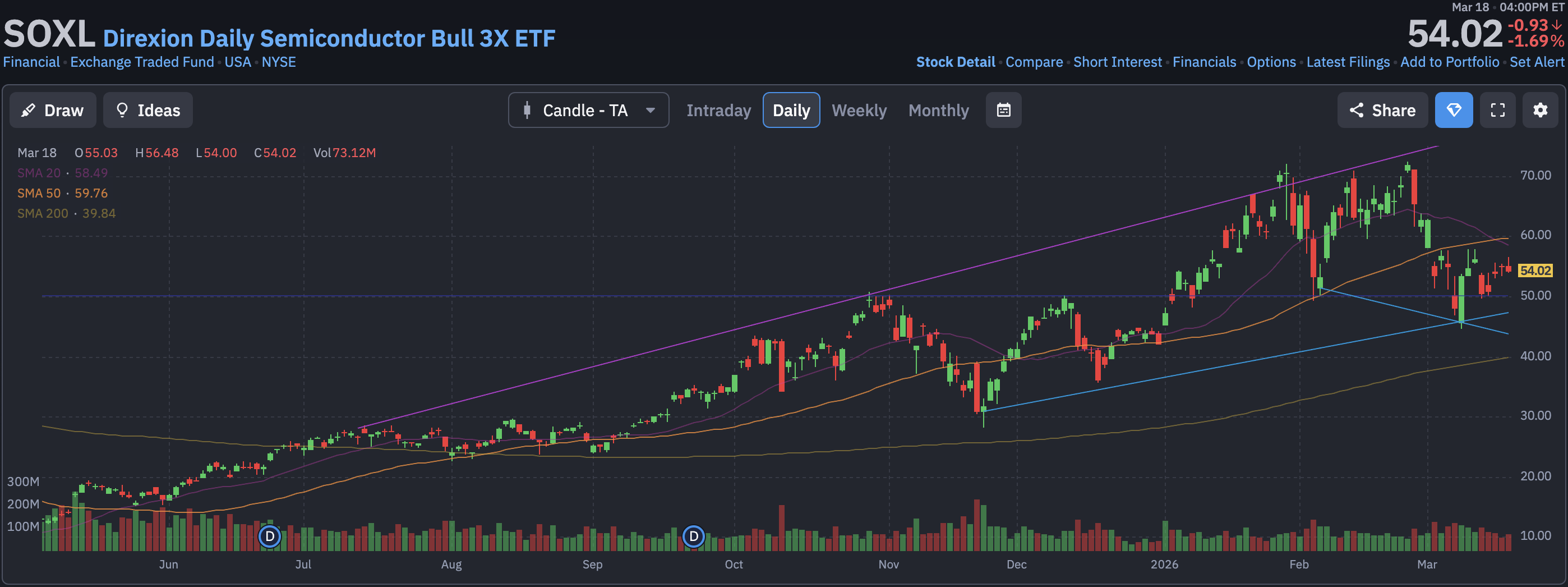Click the Set Alert link

pyautogui.click(x=1537, y=62)
